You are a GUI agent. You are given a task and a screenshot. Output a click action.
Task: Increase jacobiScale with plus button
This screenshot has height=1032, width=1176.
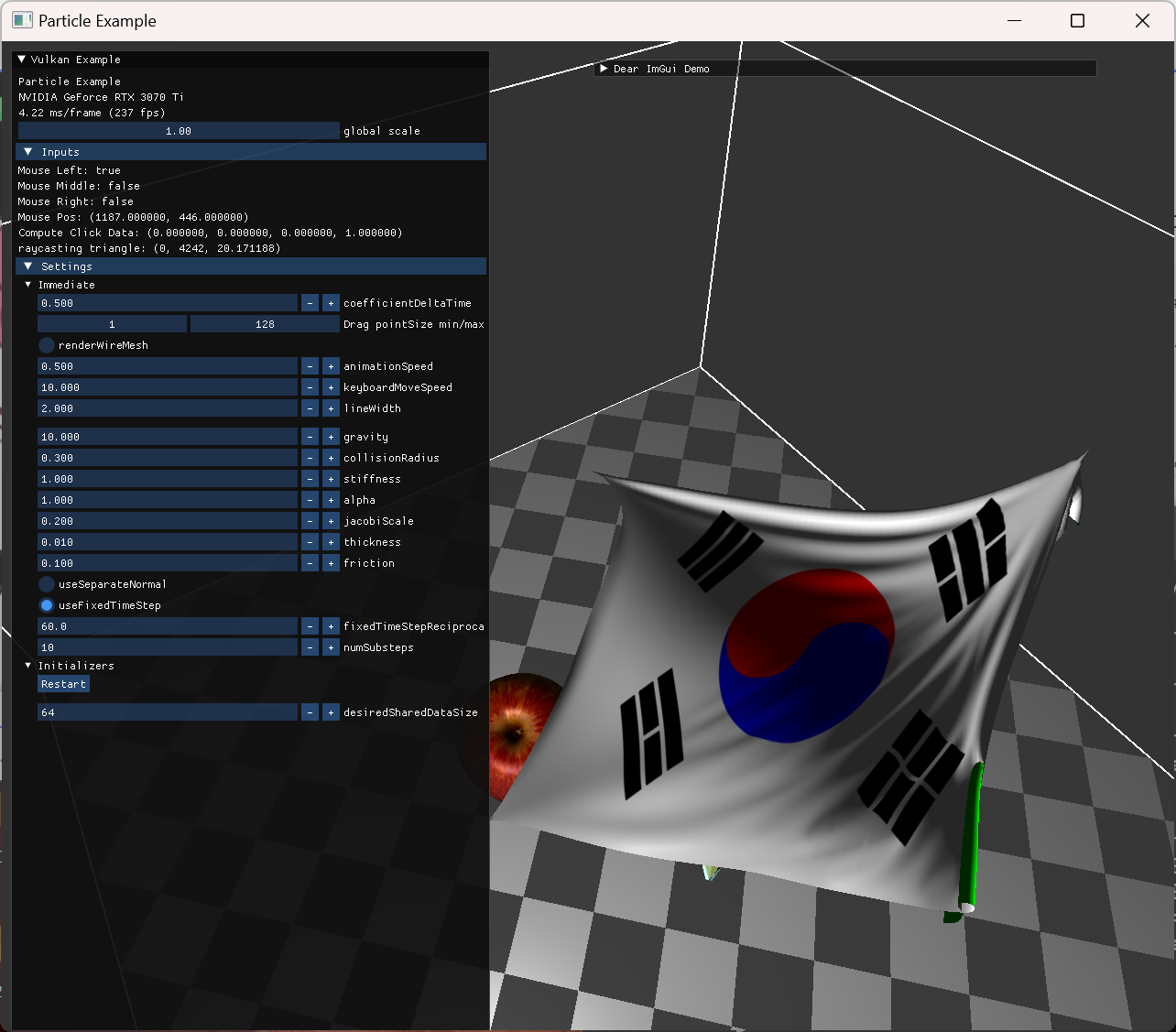click(x=331, y=521)
